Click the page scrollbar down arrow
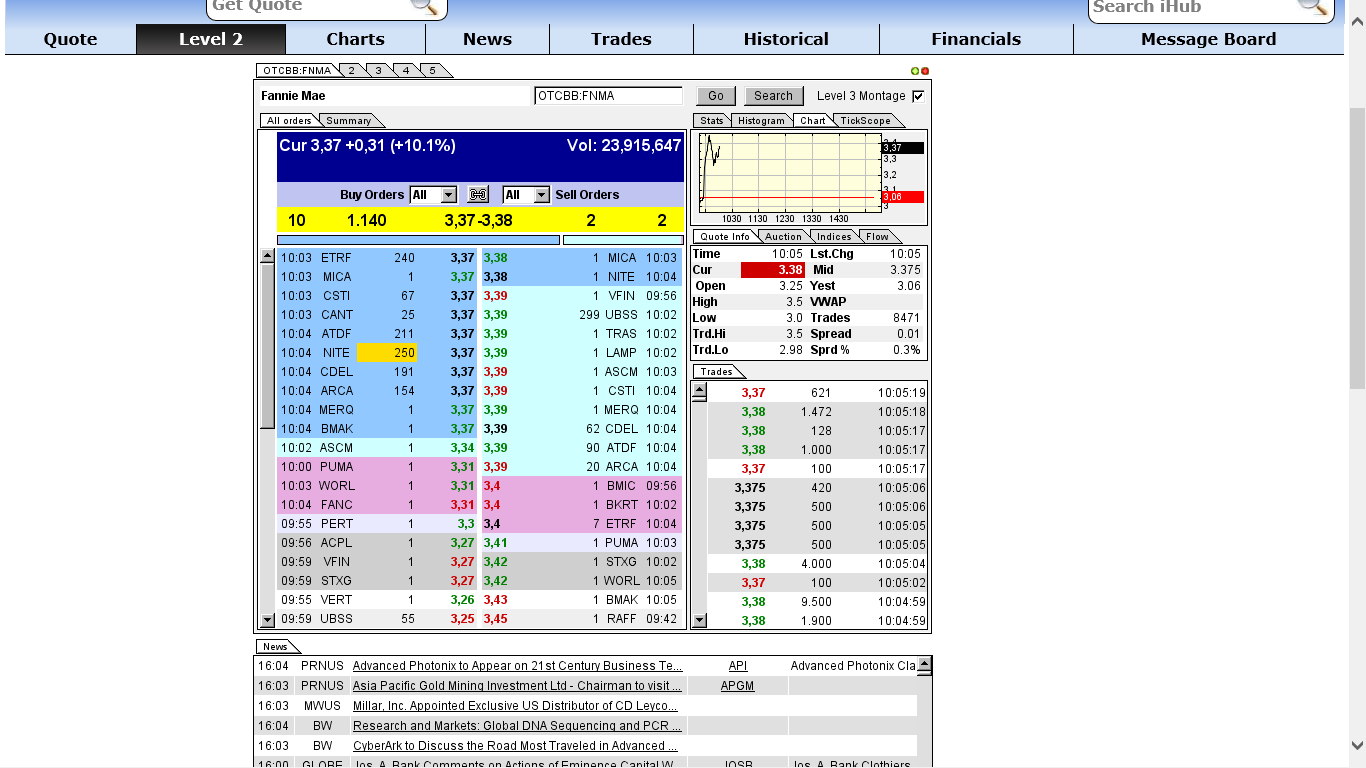 tap(1357, 745)
